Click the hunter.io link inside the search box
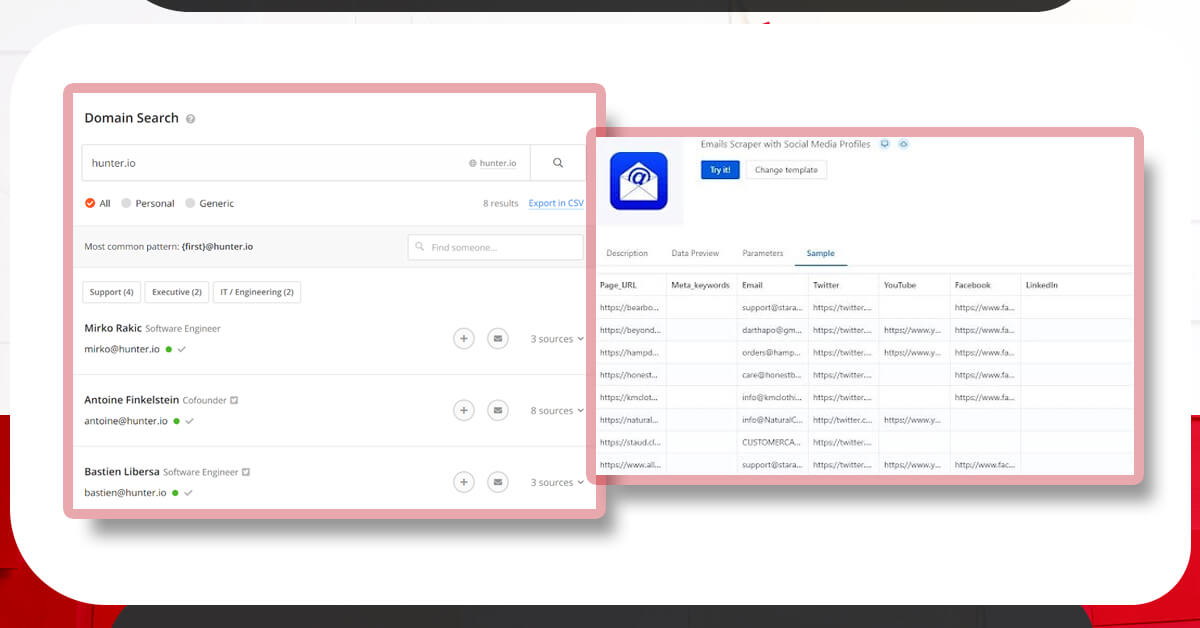Image resolution: width=1200 pixels, height=628 pixels. [498, 163]
